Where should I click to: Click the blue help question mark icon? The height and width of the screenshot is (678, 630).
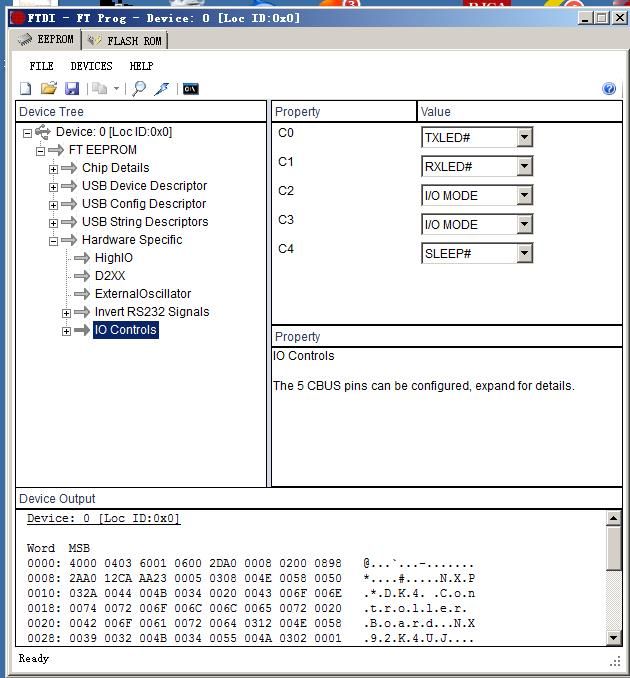(x=609, y=89)
